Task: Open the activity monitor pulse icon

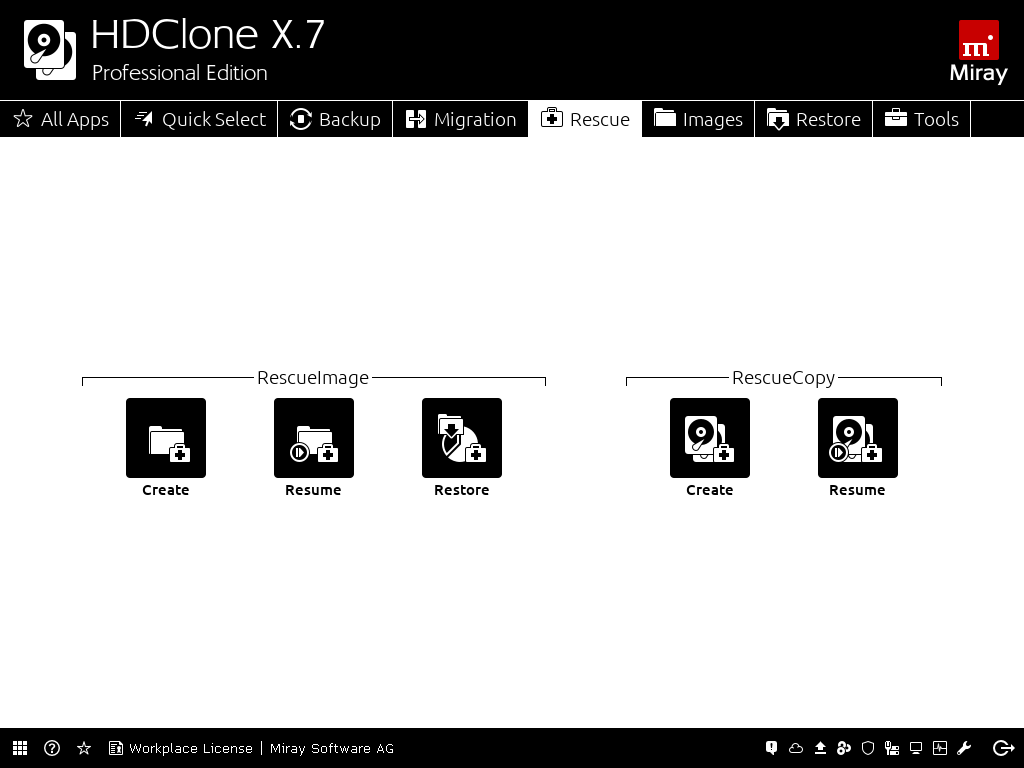Action: click(x=940, y=748)
